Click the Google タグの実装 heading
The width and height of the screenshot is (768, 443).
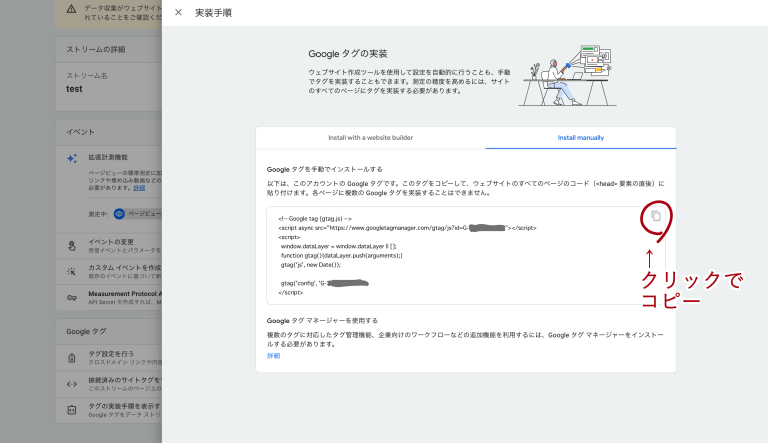pyautogui.click(x=348, y=53)
